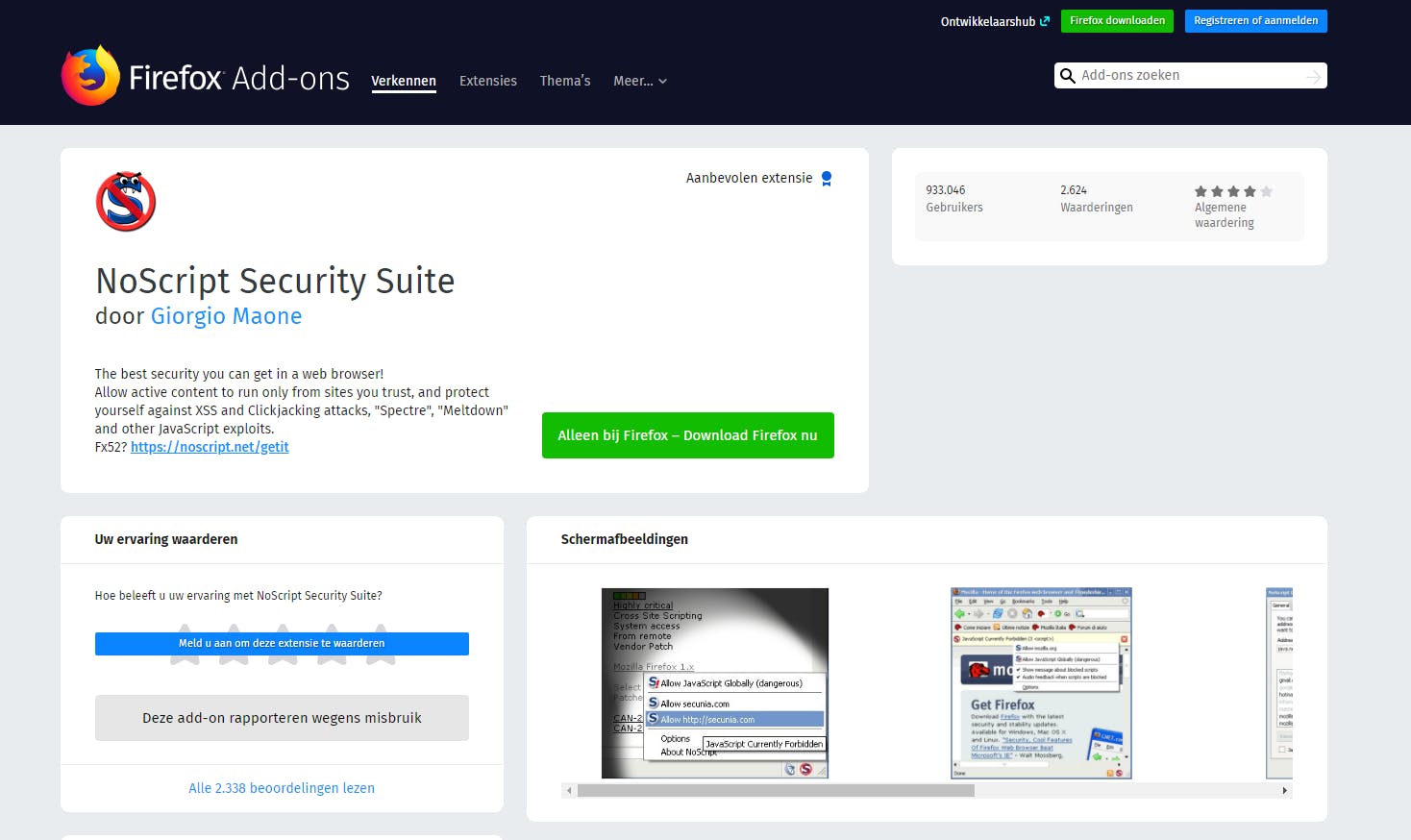Open author Giorgio Maone's profile
The height and width of the screenshot is (840, 1411).
click(x=226, y=316)
